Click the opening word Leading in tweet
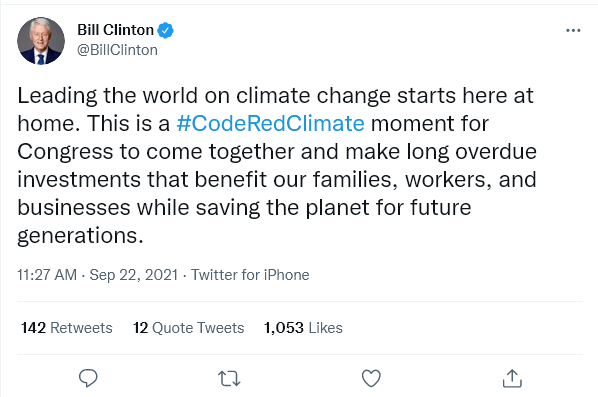598x397 pixels. tap(57, 96)
